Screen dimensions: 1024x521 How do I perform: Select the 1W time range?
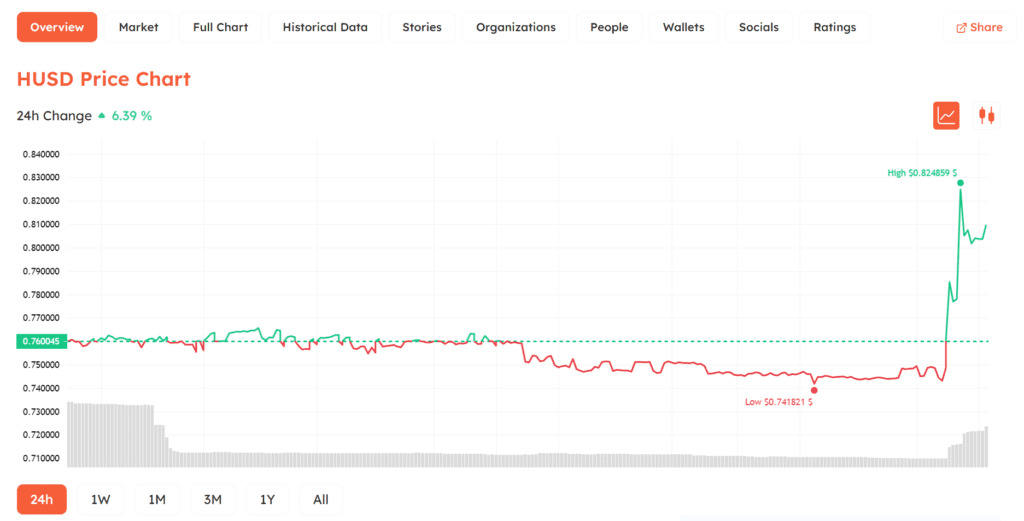coord(101,499)
